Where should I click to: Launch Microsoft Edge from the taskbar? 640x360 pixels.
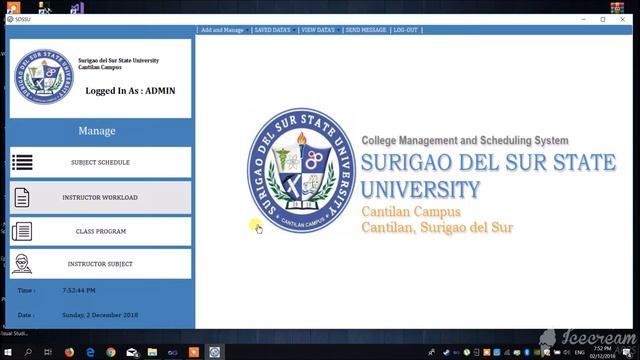tap(90, 352)
